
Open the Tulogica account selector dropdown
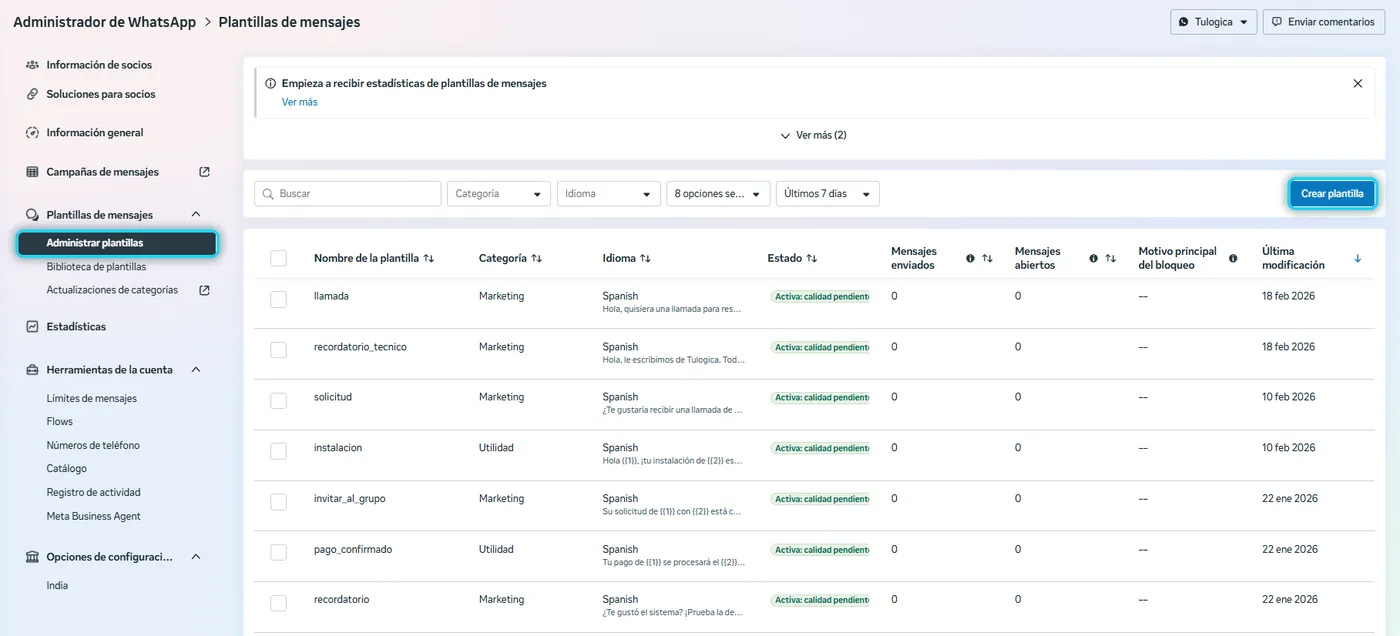click(1214, 22)
